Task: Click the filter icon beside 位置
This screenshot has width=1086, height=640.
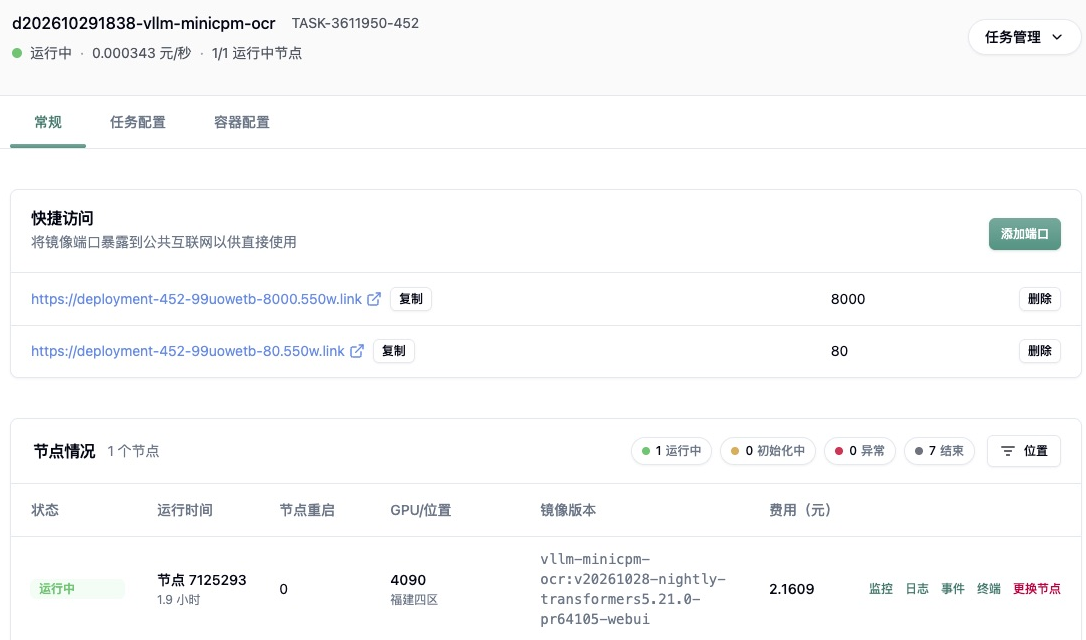Action: 1008,451
